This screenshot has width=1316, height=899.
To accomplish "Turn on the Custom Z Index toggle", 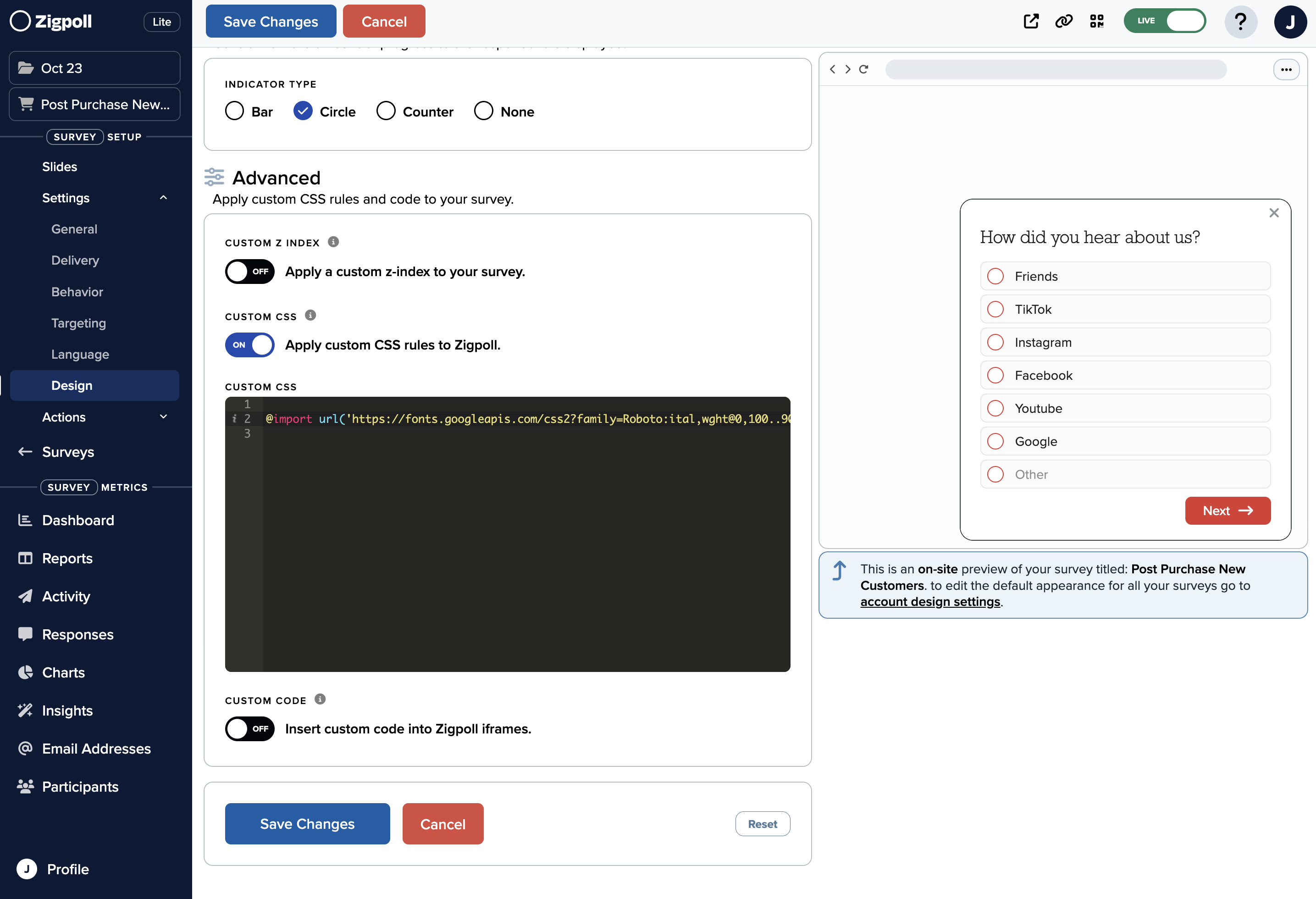I will (x=250, y=272).
